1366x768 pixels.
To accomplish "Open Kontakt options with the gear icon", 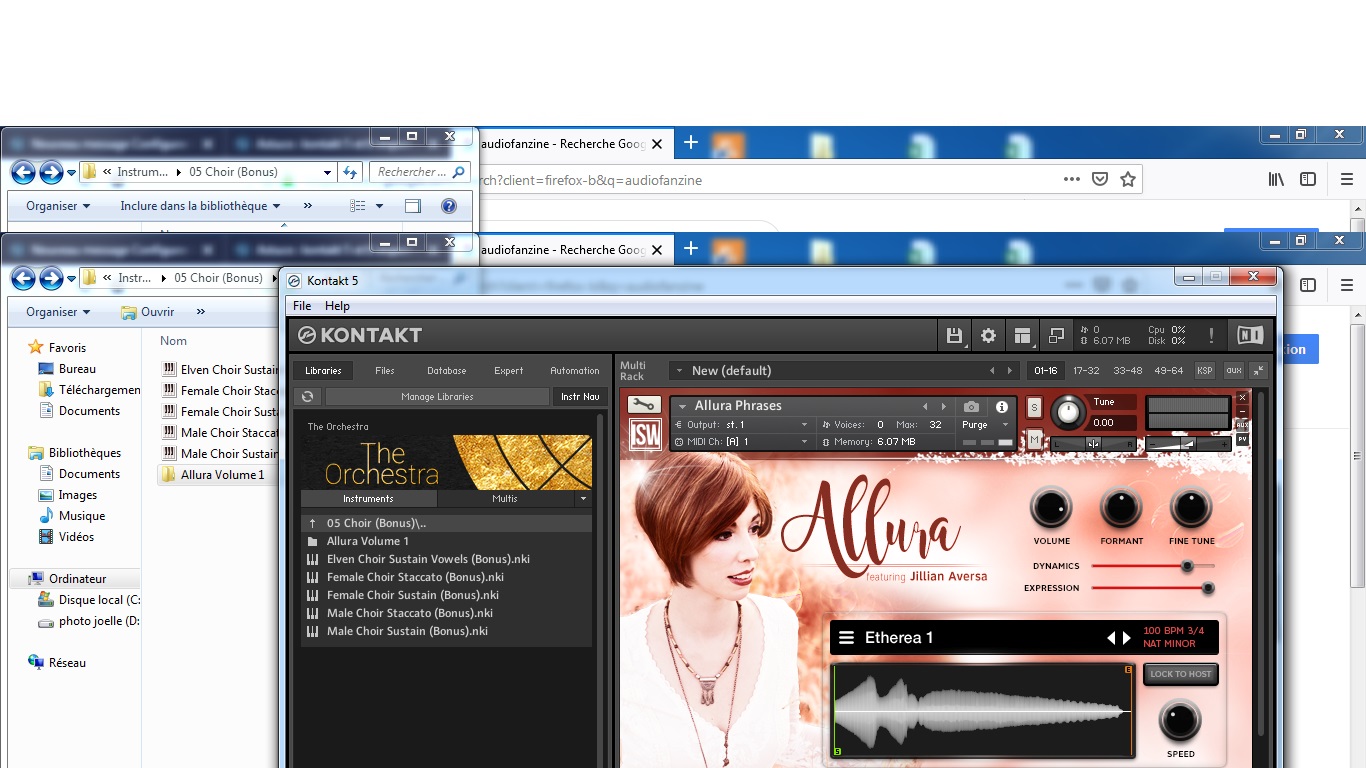I will [988, 336].
